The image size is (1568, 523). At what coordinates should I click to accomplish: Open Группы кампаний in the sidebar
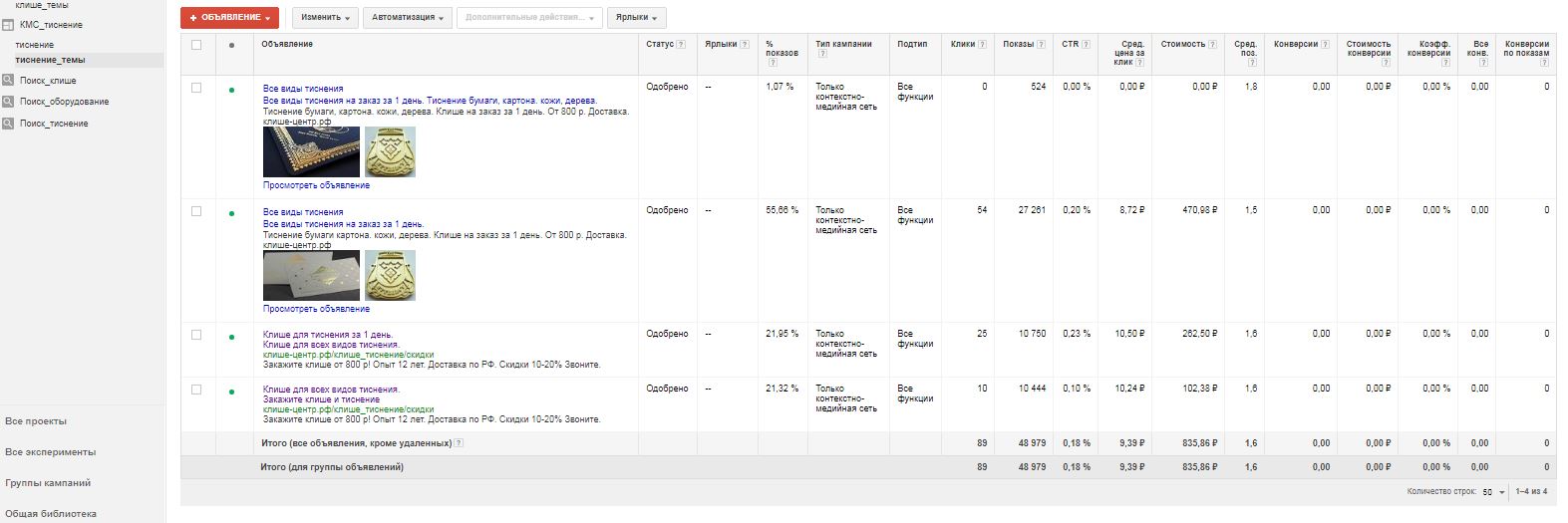(x=48, y=483)
